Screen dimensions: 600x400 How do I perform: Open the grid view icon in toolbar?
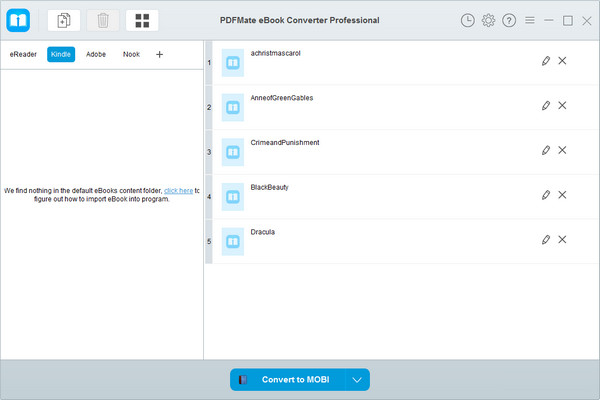142,20
